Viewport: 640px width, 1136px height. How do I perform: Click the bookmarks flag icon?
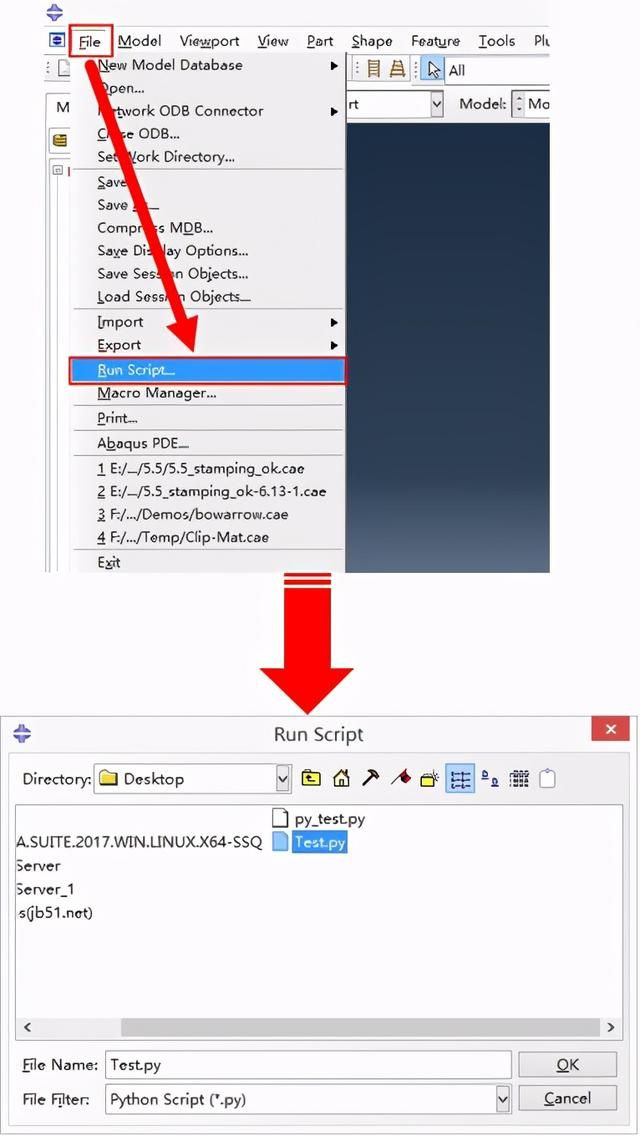pyautogui.click(x=401, y=778)
